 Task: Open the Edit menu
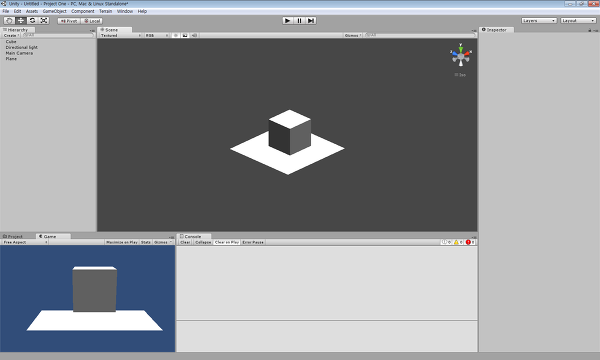pyautogui.click(x=18, y=11)
